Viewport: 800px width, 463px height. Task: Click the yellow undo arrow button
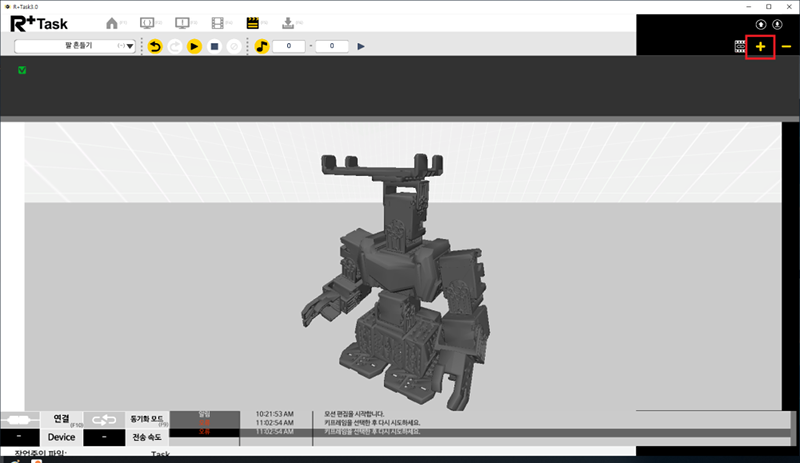[155, 46]
